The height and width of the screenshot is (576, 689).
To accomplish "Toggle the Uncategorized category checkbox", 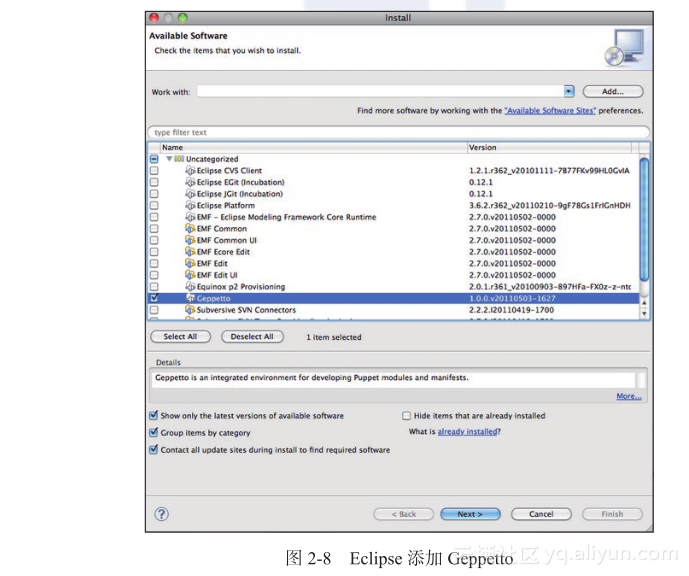I will tap(154, 159).
